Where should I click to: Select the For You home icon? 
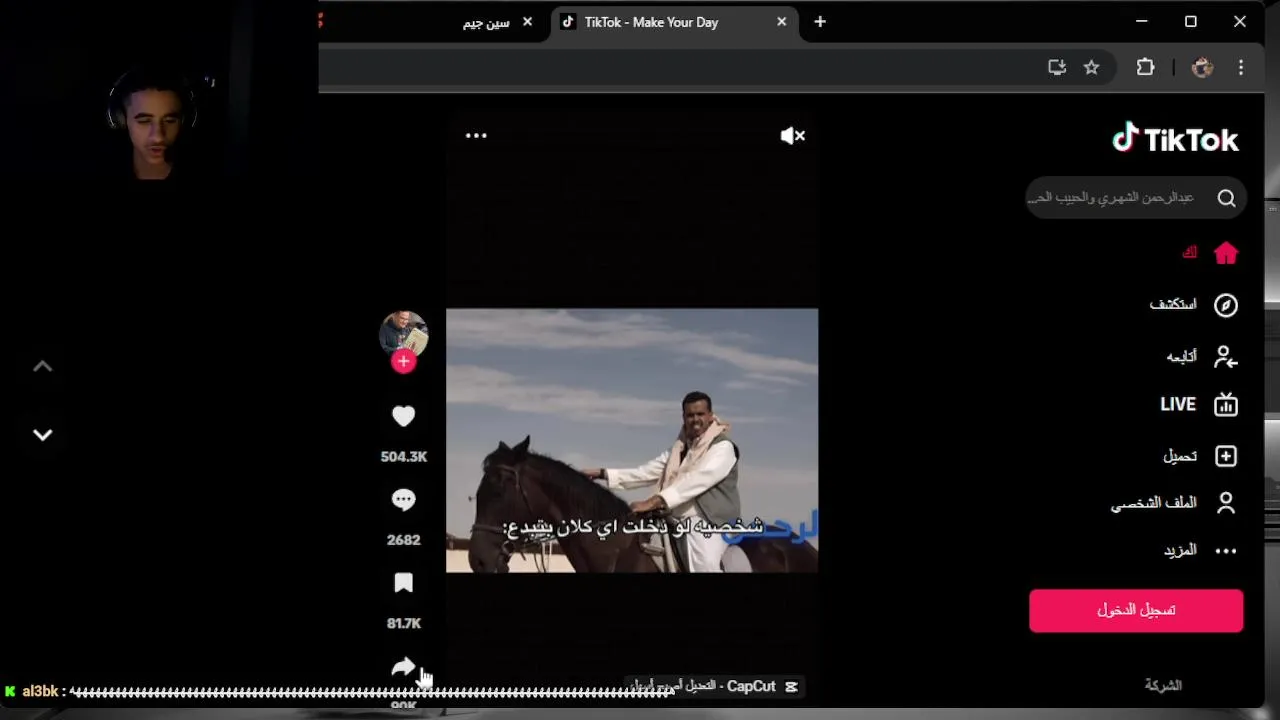[1226, 253]
